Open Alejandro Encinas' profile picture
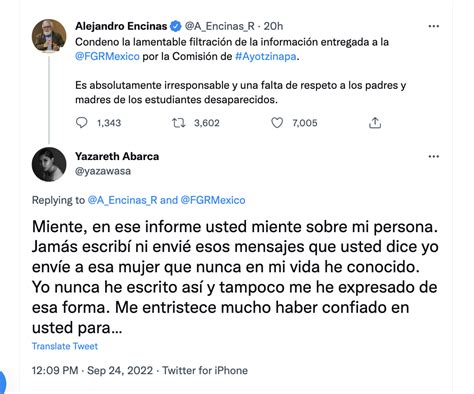Image resolution: width=474 pixels, height=394 pixels. [x=49, y=36]
